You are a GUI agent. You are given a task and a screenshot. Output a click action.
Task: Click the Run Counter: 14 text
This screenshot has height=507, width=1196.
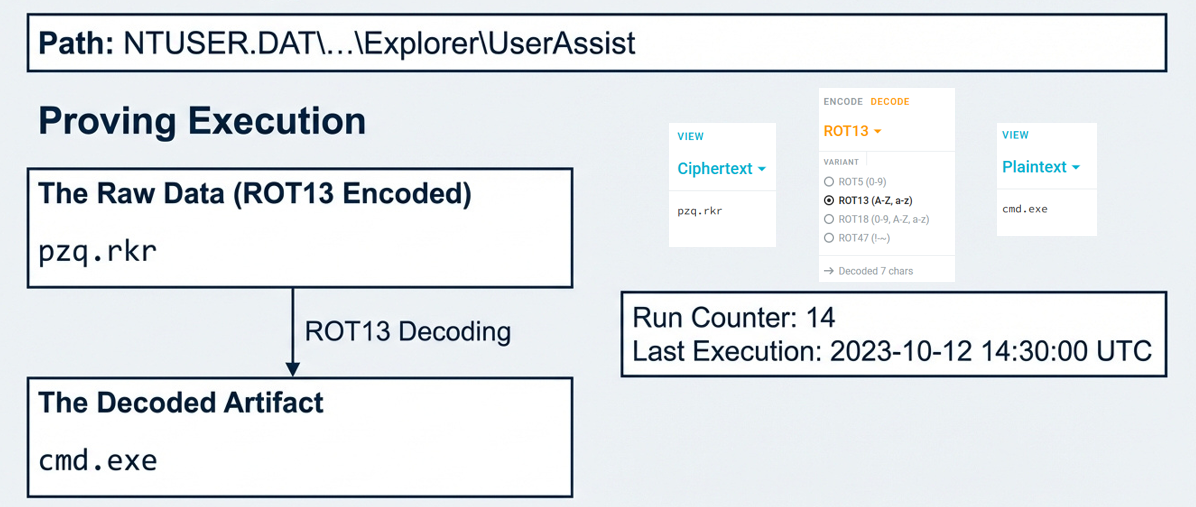coord(733,318)
